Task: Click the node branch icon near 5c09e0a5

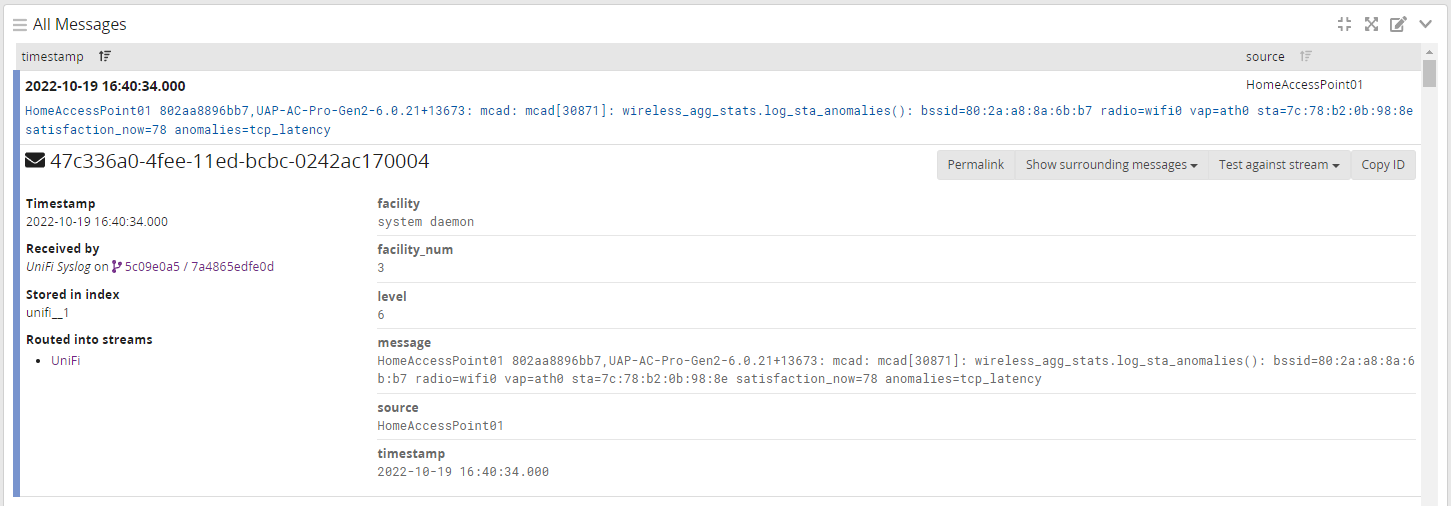Action: pos(117,267)
